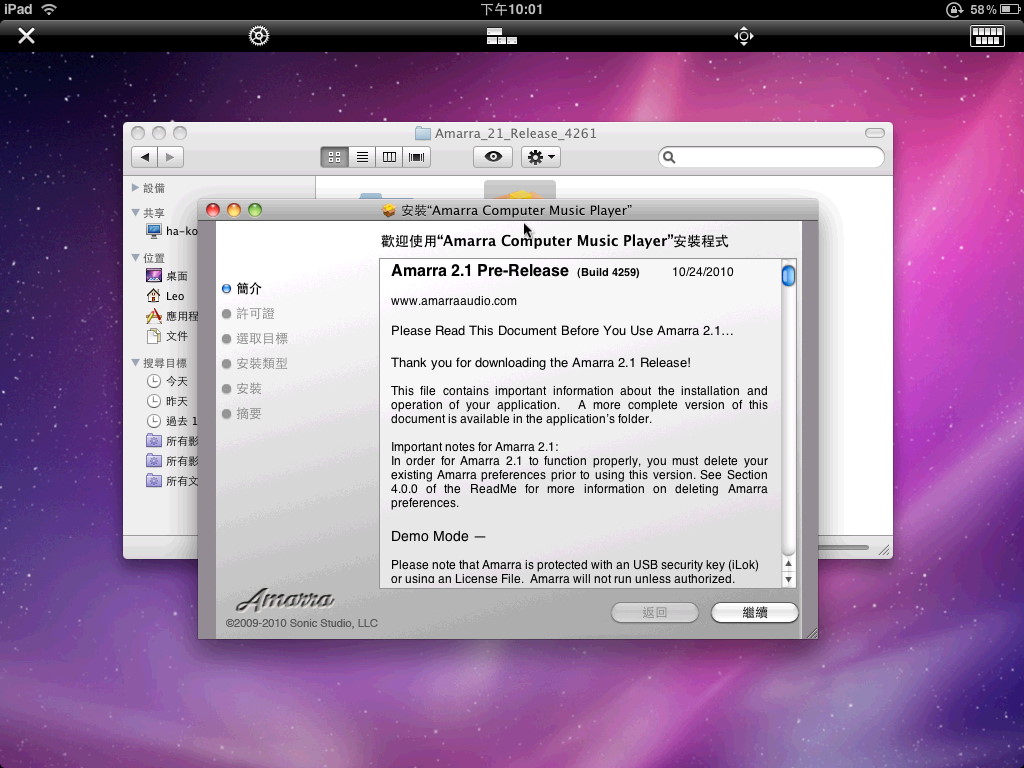The width and height of the screenshot is (1024, 768).
Task: Select the second 所有影 smart folder
Action: click(172, 461)
